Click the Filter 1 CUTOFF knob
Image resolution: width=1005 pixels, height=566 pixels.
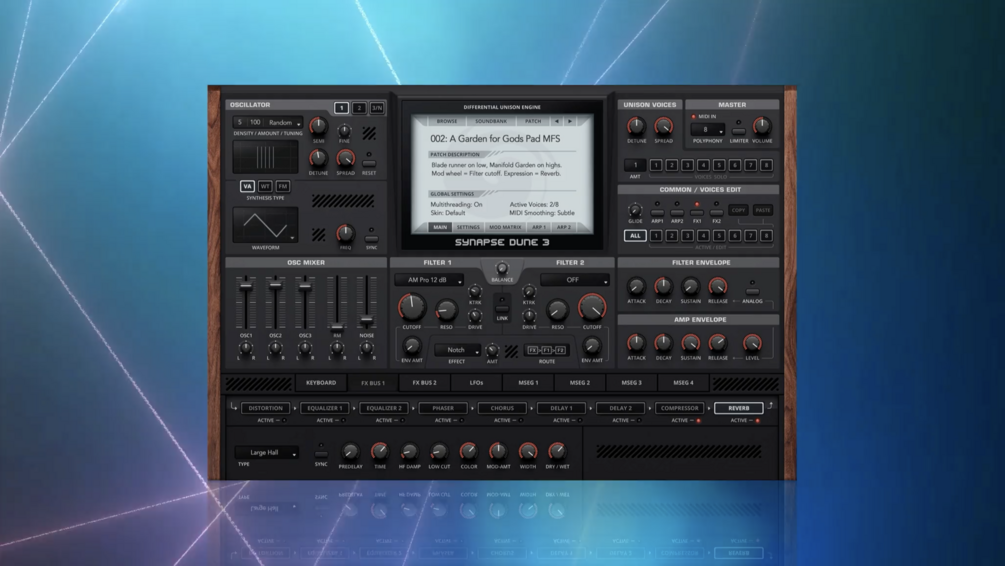(412, 308)
